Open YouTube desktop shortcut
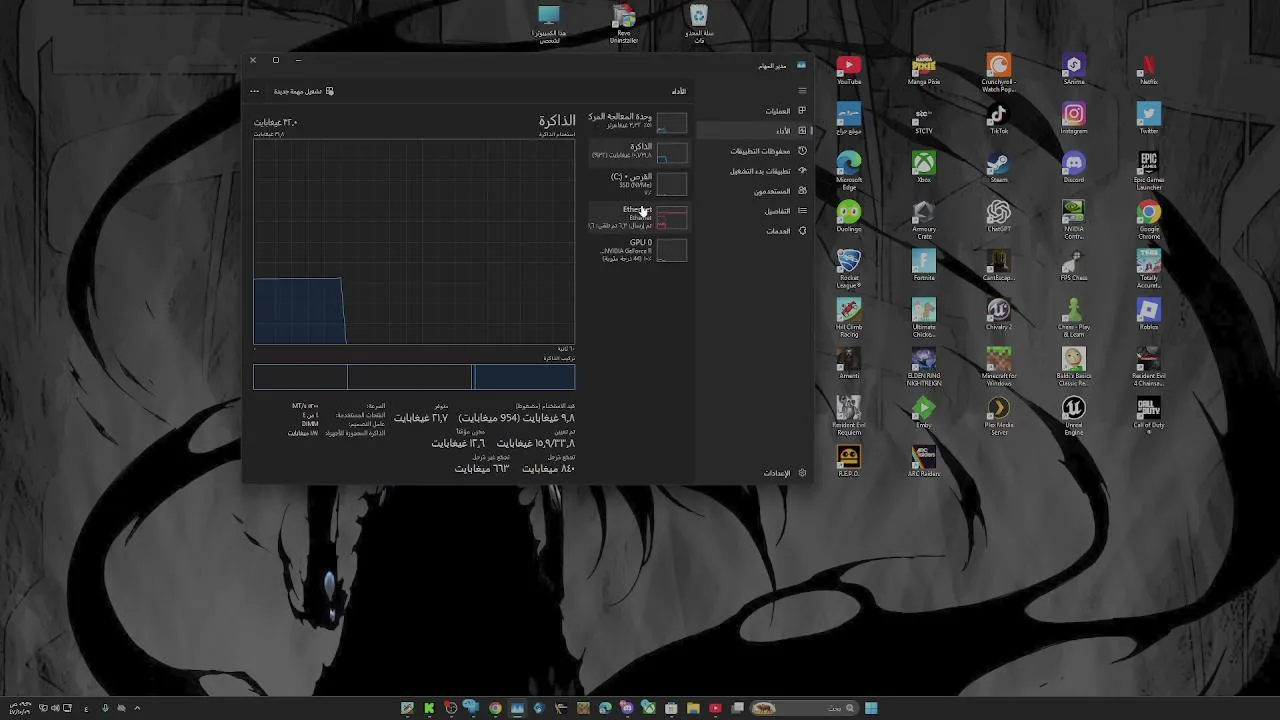This screenshot has width=1280, height=720. [849, 71]
